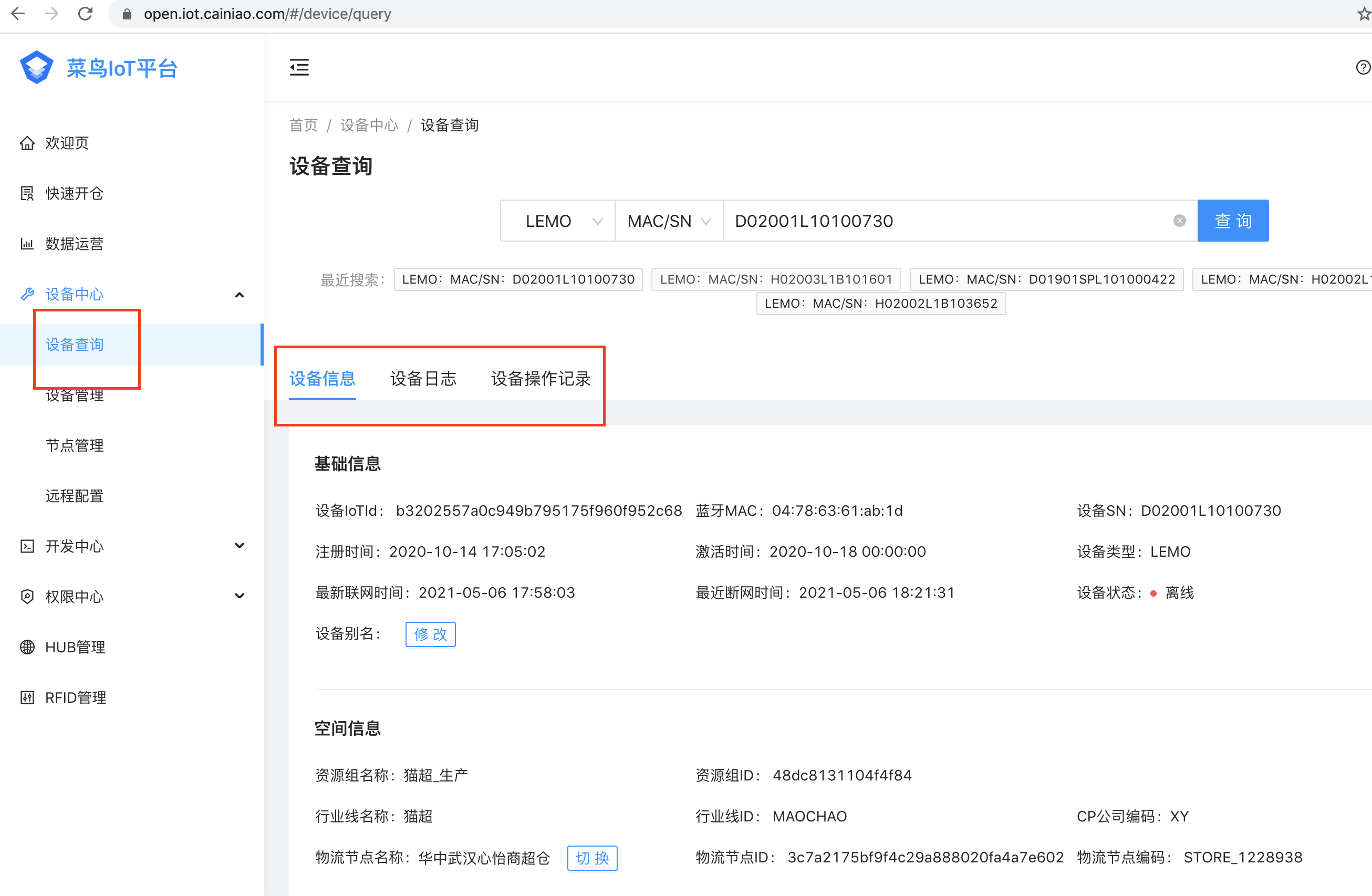Click the 数据运营 chart icon
This screenshot has height=896, width=1372.
click(x=27, y=243)
